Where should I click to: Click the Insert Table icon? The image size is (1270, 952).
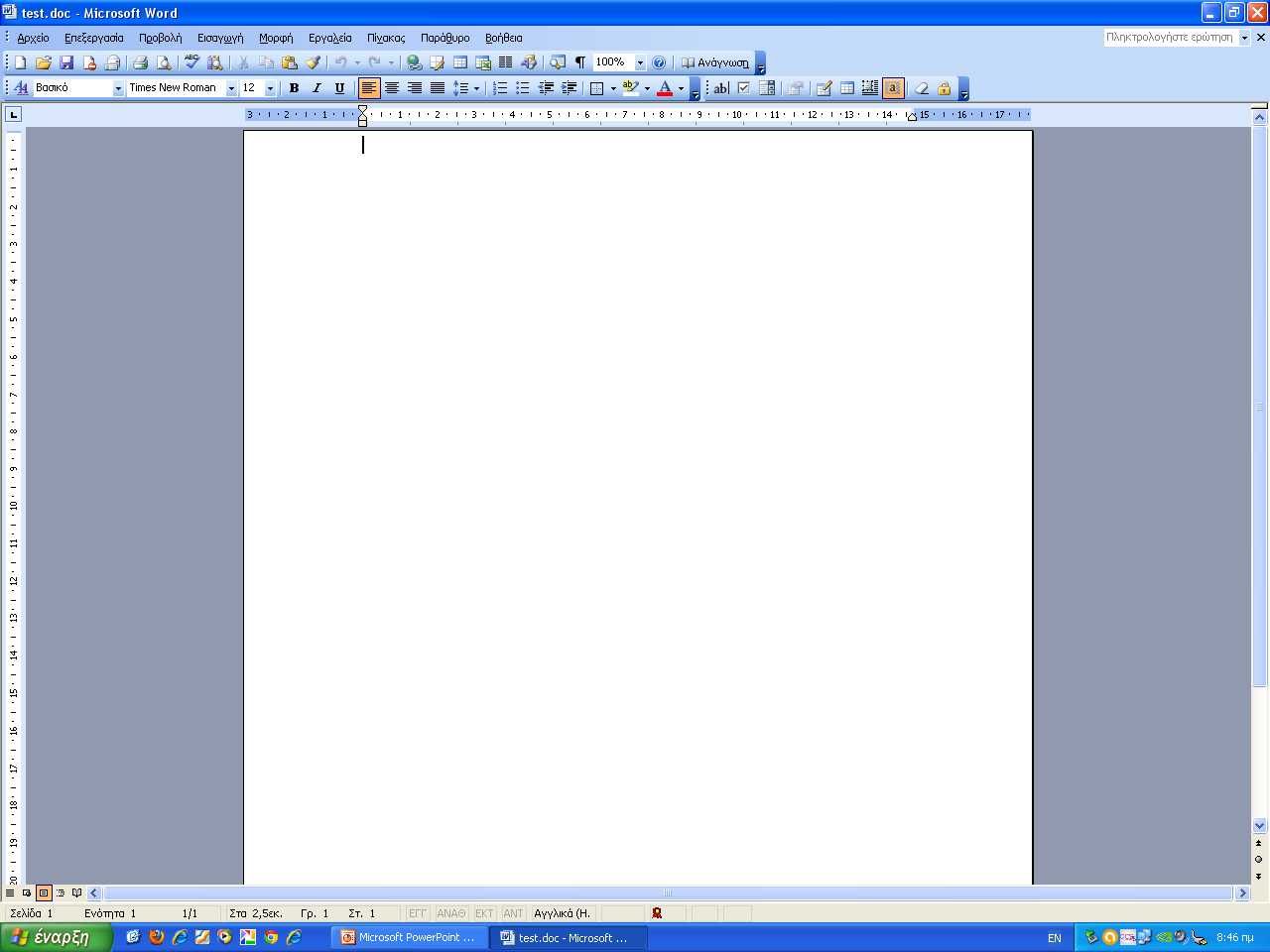pos(460,62)
